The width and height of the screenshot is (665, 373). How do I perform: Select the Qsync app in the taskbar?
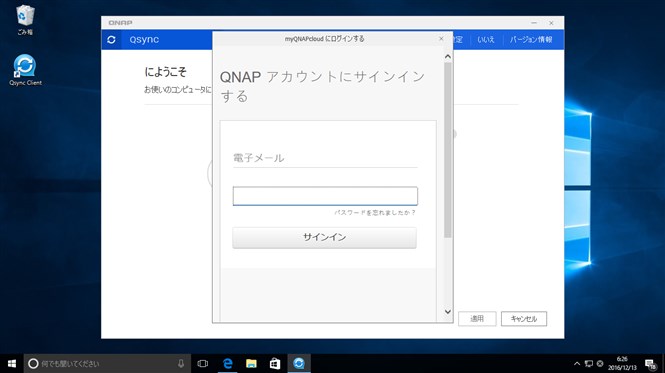pyautogui.click(x=299, y=363)
